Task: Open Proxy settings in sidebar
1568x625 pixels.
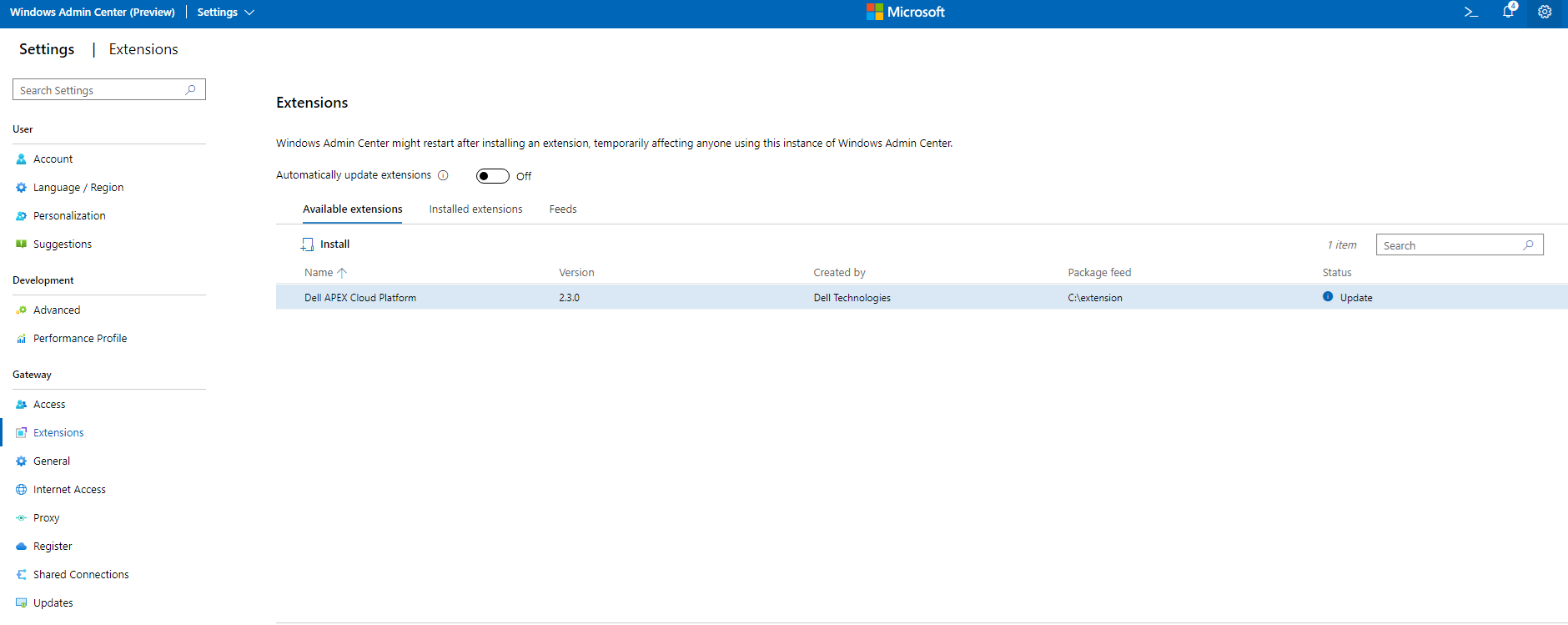Action: 46,518
